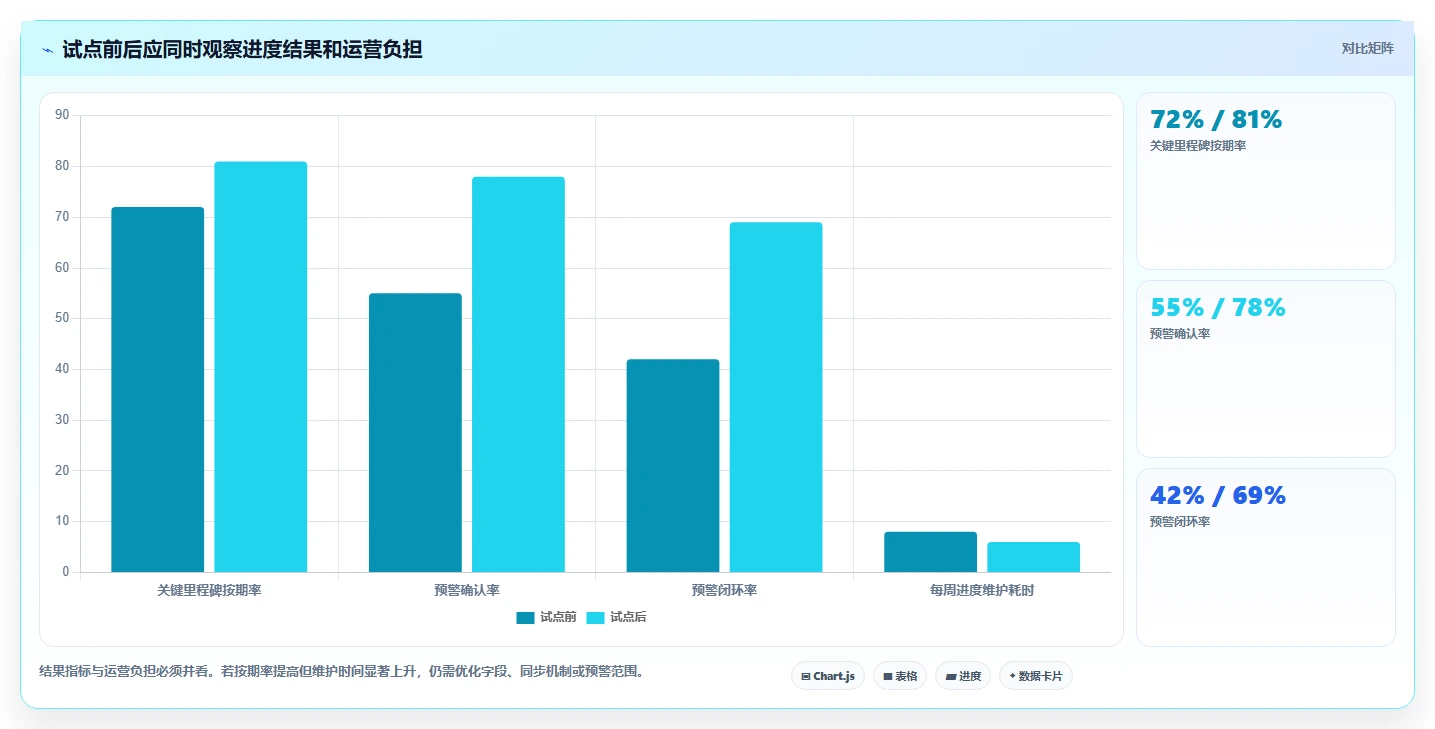The width and height of the screenshot is (1435, 729).
Task: Click the 试点后 bar for 预警确认率
Action: (x=518, y=375)
